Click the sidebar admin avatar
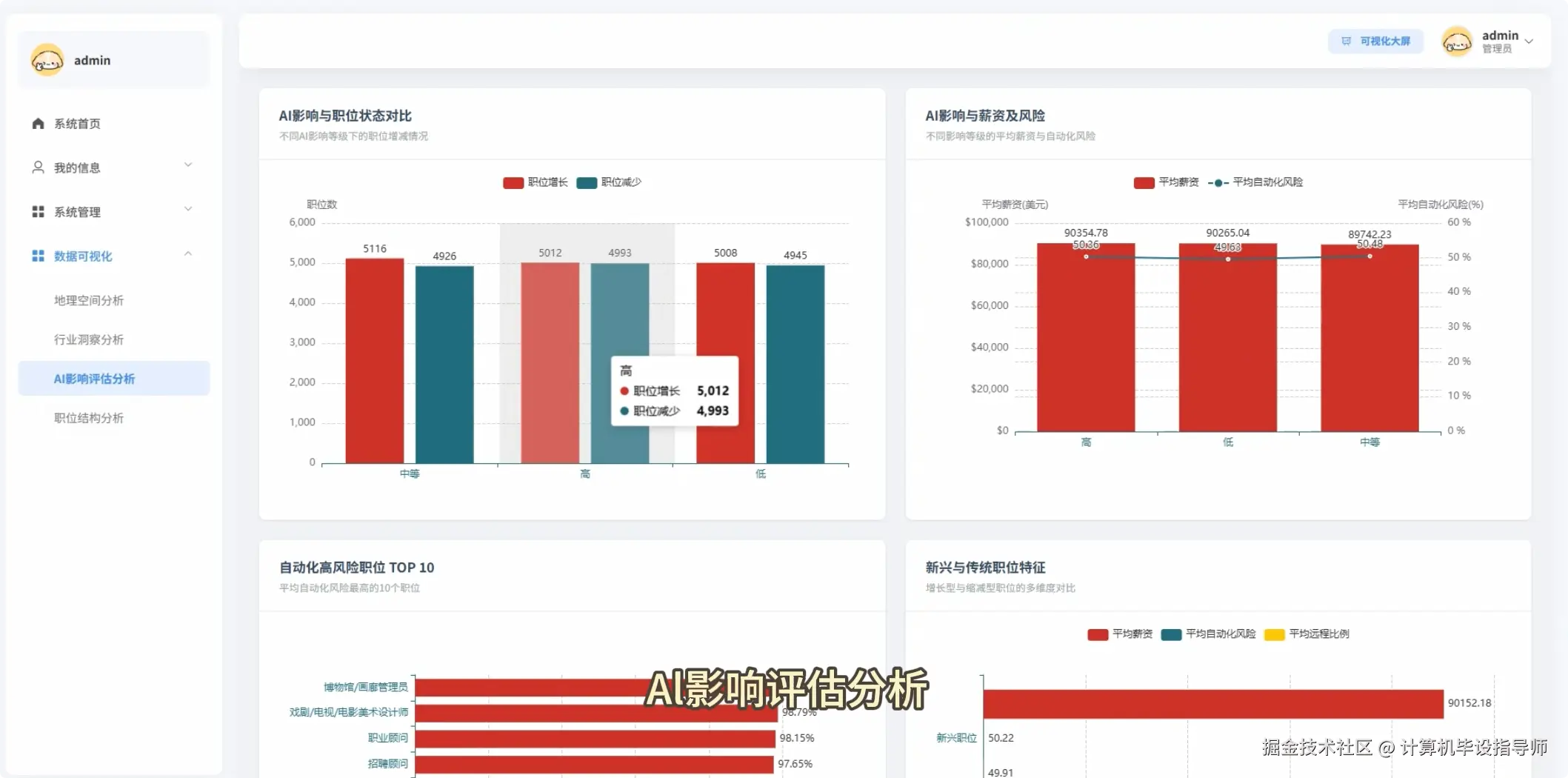Viewport: 1568px width, 778px height. point(47,60)
